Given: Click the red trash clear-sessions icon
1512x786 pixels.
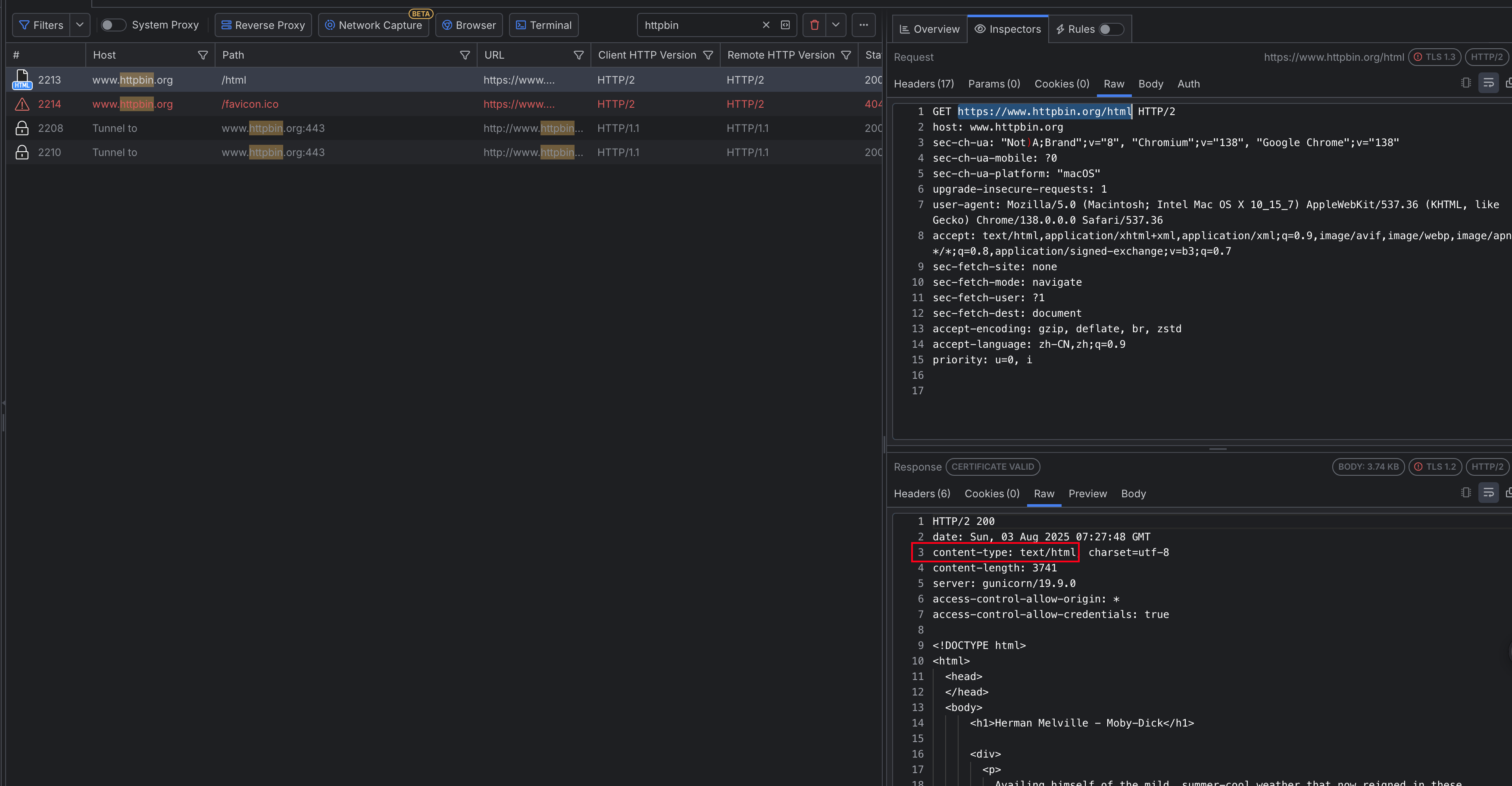Looking at the screenshot, I should point(814,25).
